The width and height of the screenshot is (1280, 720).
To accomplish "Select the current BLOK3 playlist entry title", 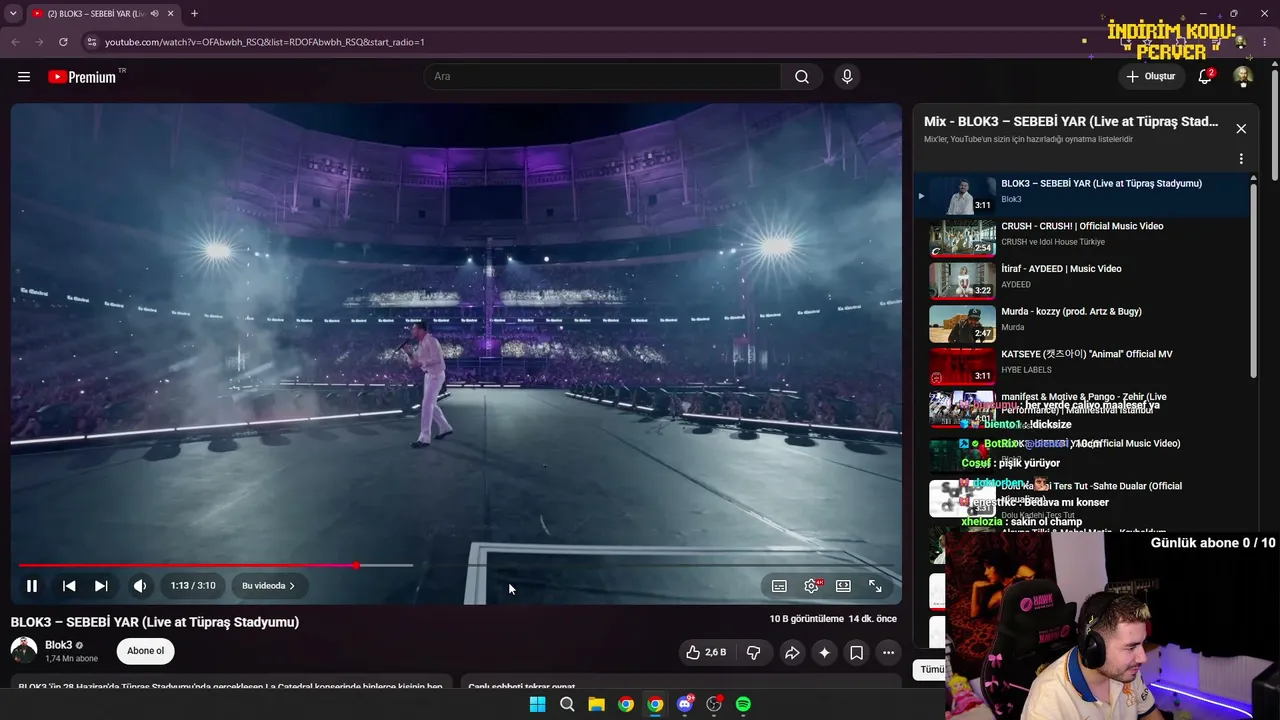I will 1101,184.
